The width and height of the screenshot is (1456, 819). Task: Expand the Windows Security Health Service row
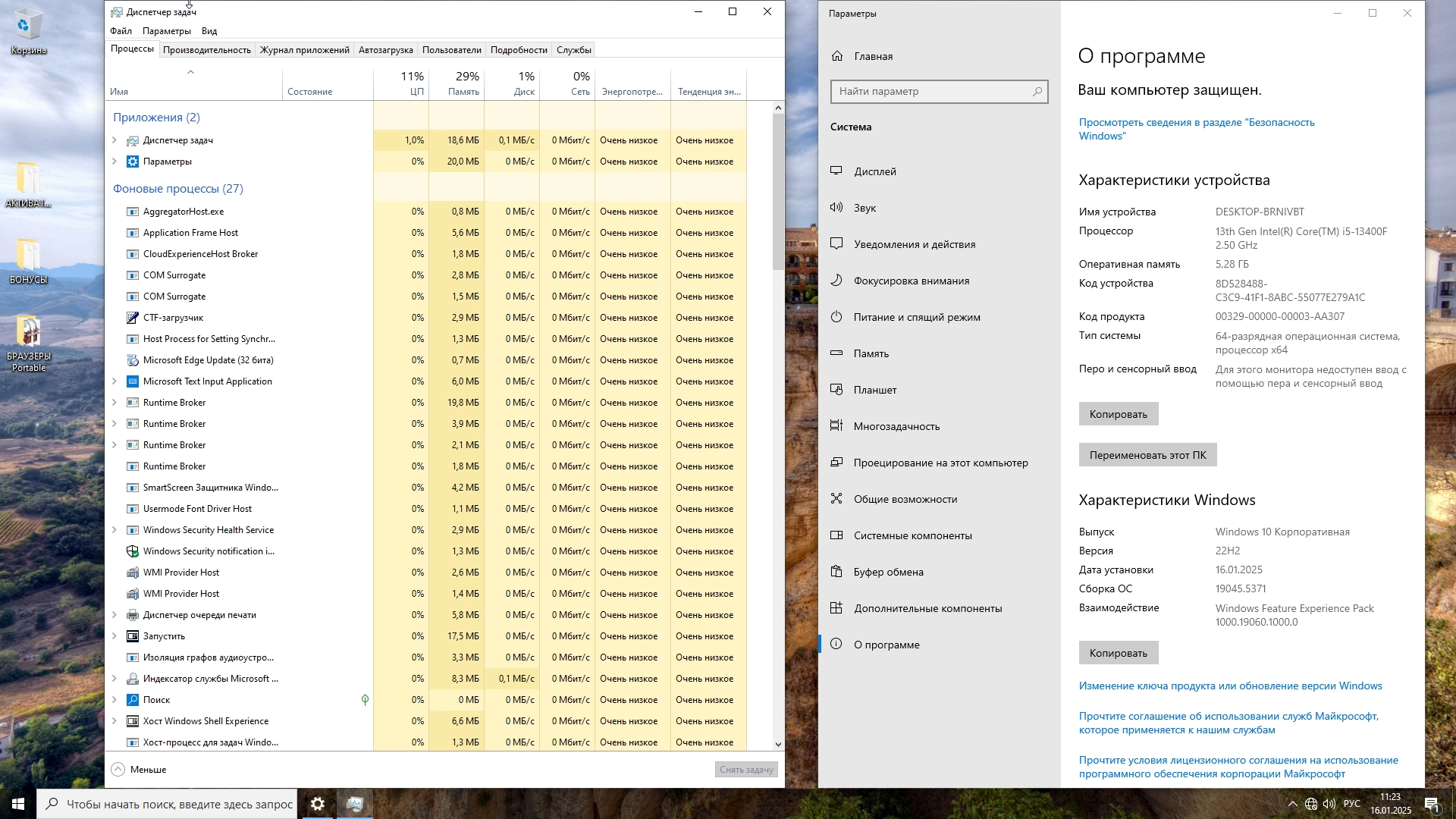click(x=115, y=530)
